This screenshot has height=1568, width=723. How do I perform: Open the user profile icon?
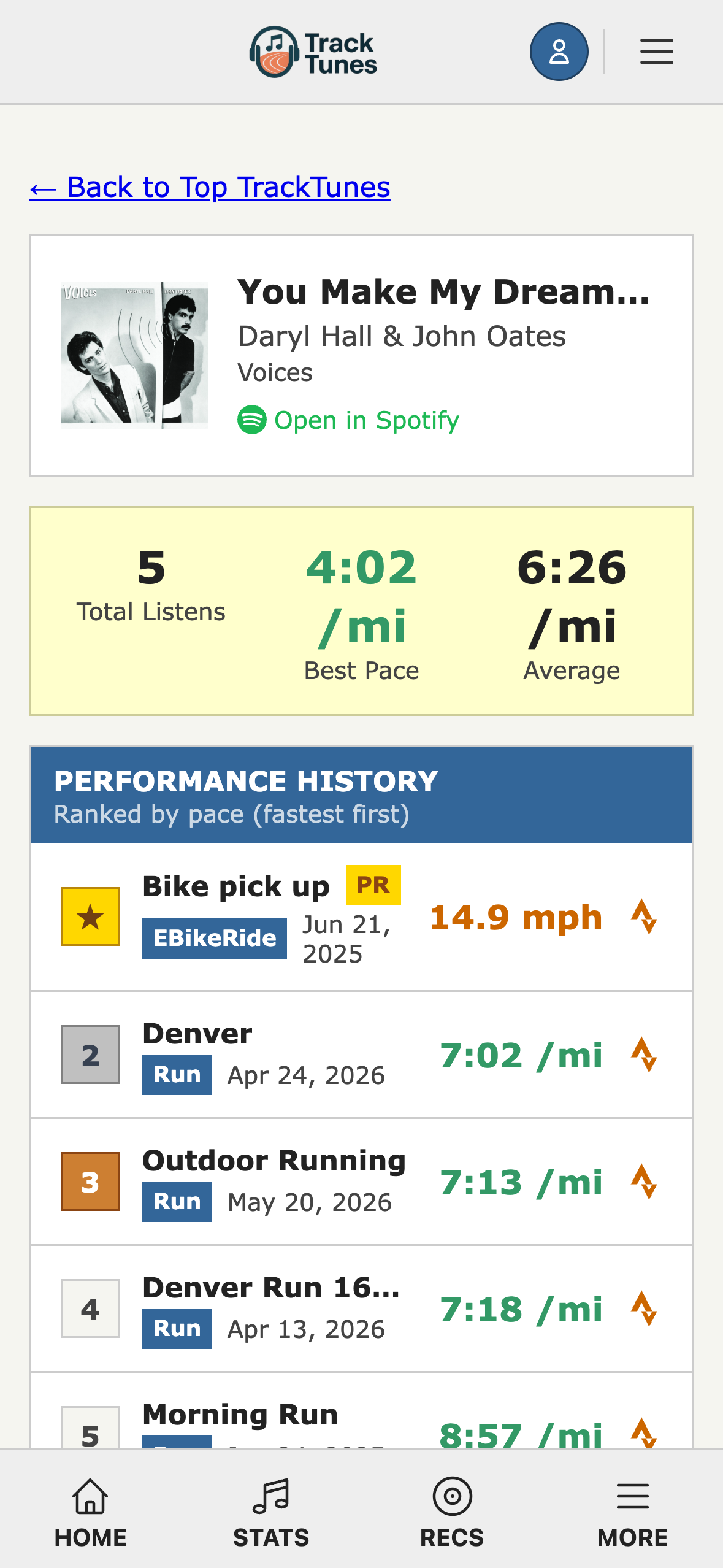point(559,52)
